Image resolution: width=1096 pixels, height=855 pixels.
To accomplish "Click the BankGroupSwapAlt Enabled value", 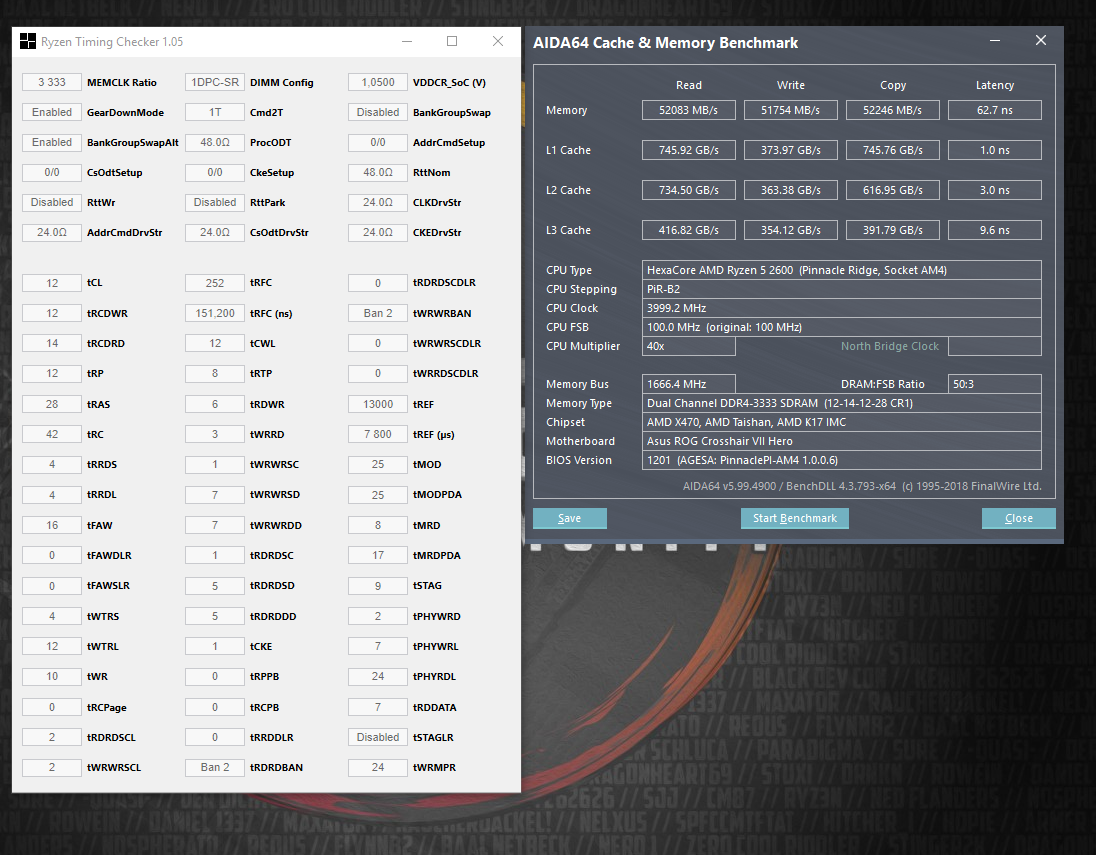I will coord(52,143).
